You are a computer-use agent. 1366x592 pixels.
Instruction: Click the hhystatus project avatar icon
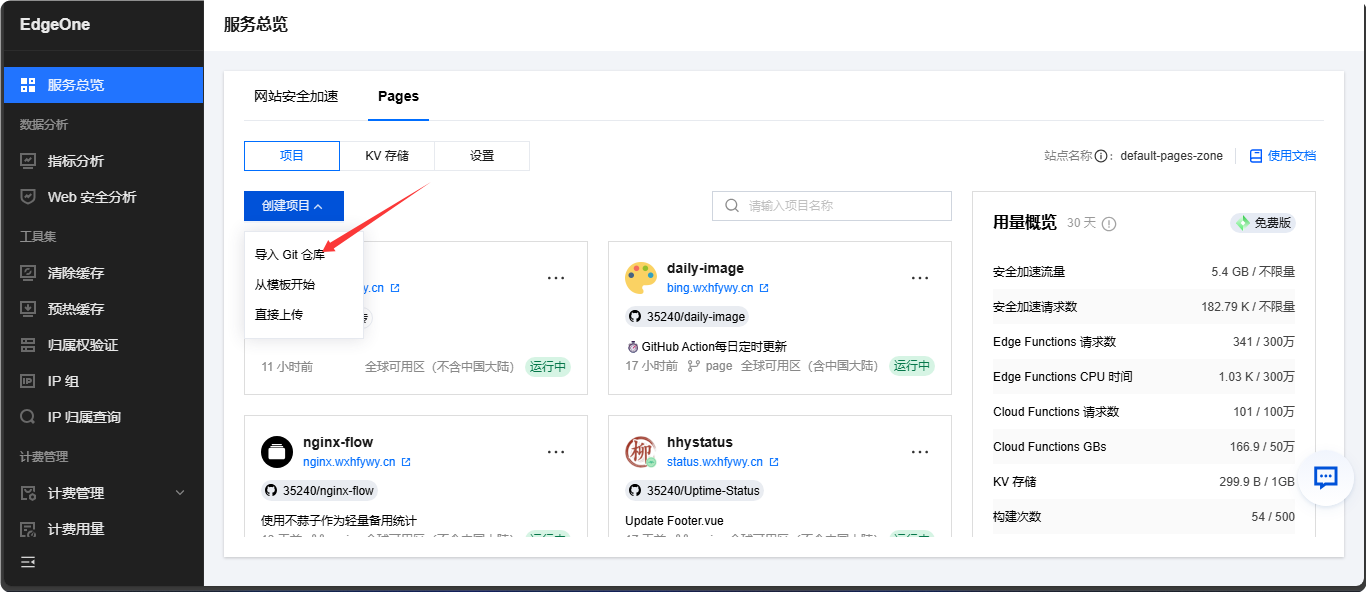[641, 452]
